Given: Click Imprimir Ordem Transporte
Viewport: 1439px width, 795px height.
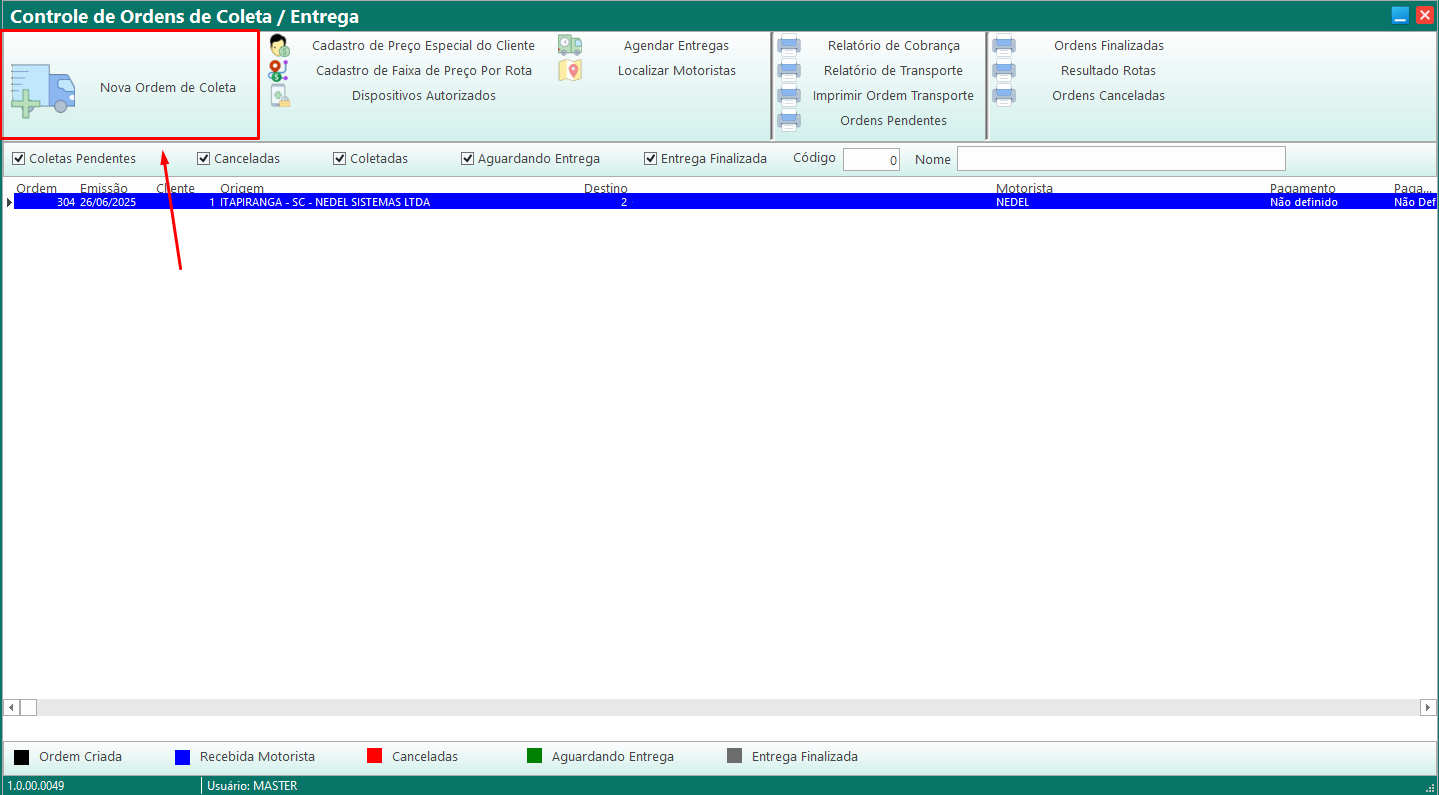Looking at the screenshot, I should (x=893, y=96).
